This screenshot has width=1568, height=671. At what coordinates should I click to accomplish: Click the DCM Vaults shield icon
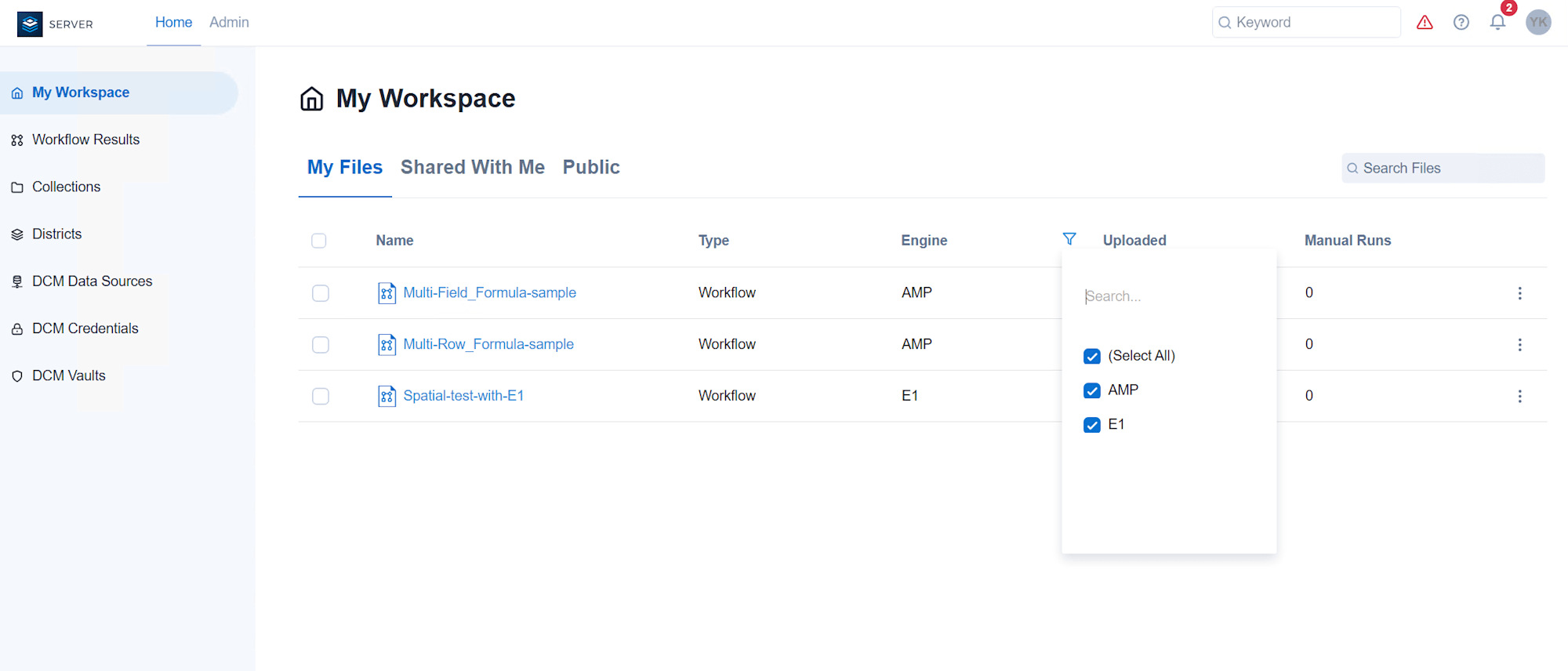17,376
